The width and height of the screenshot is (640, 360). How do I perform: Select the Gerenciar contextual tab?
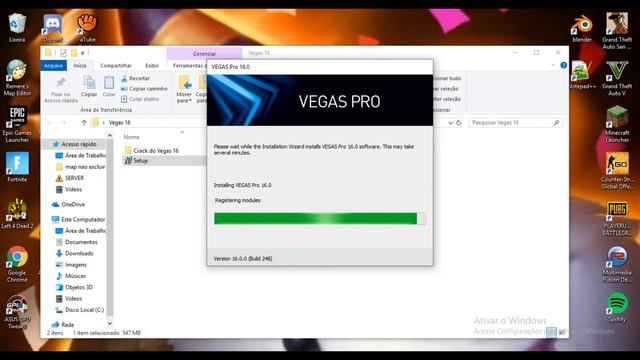tap(204, 53)
